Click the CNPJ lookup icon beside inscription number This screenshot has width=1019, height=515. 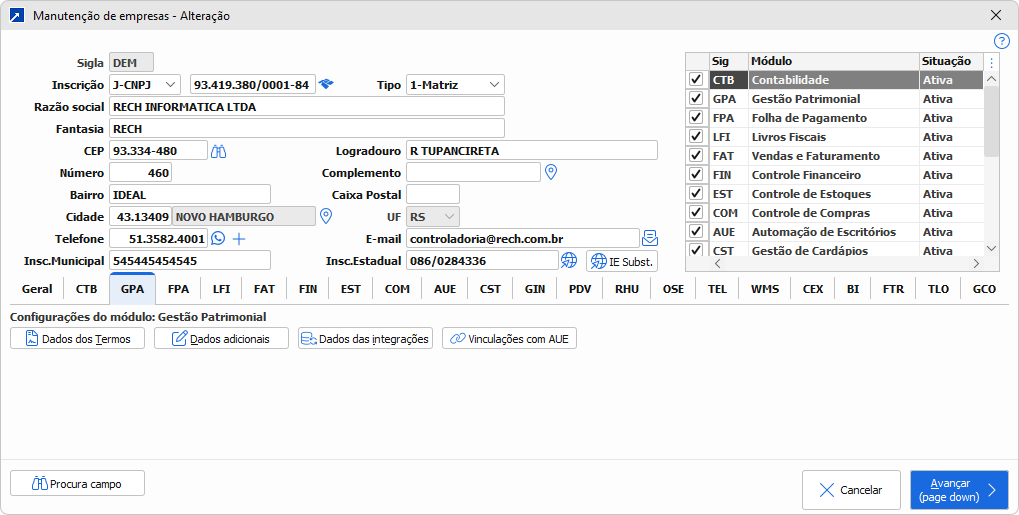pyautogui.click(x=326, y=85)
